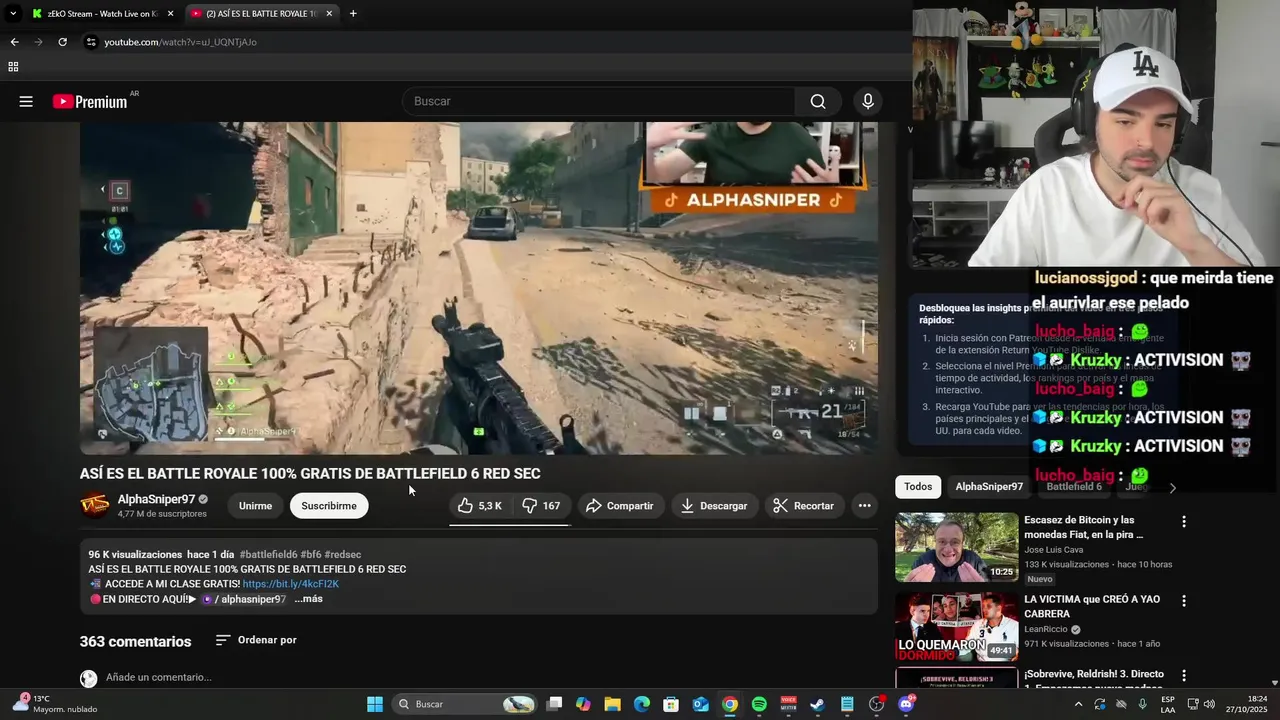1280x720 pixels.
Task: Open volume control in system tray
Action: pyautogui.click(x=1207, y=704)
